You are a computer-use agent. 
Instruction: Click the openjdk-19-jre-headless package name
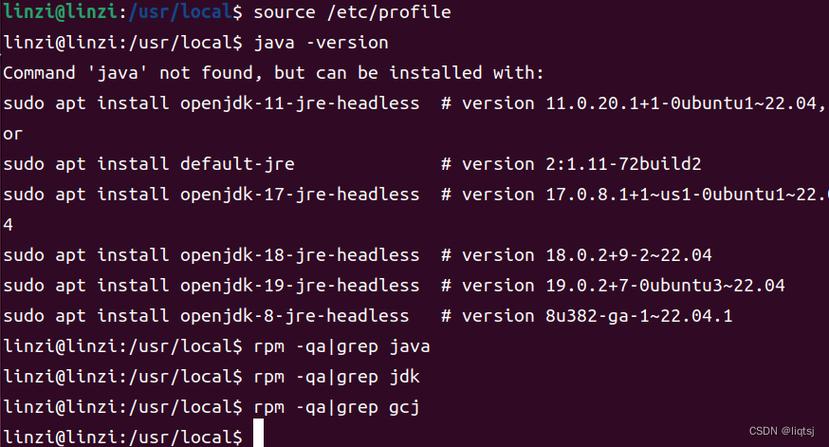pyautogui.click(x=300, y=285)
